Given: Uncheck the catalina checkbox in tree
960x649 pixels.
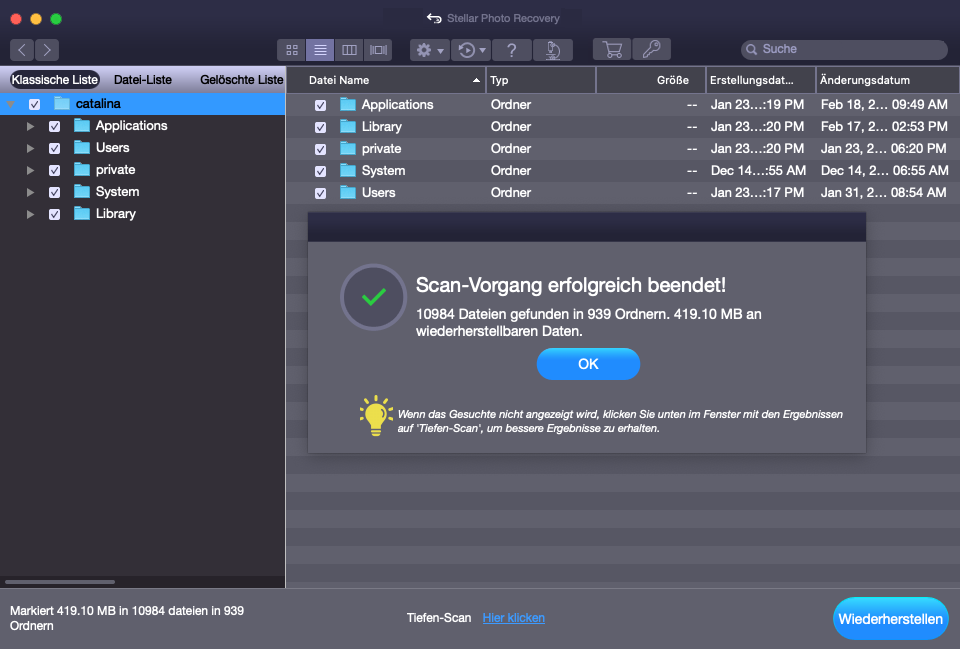Looking at the screenshot, I should click(34, 104).
